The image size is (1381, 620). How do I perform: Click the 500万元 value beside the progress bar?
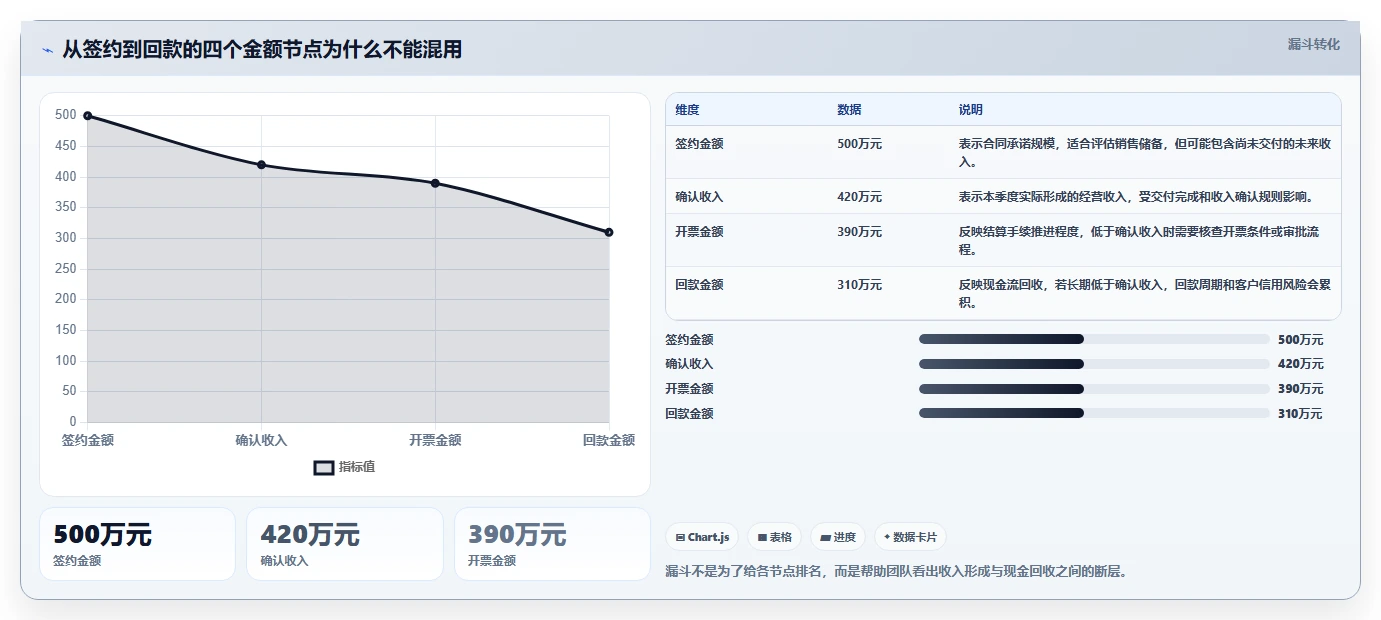tap(1300, 340)
